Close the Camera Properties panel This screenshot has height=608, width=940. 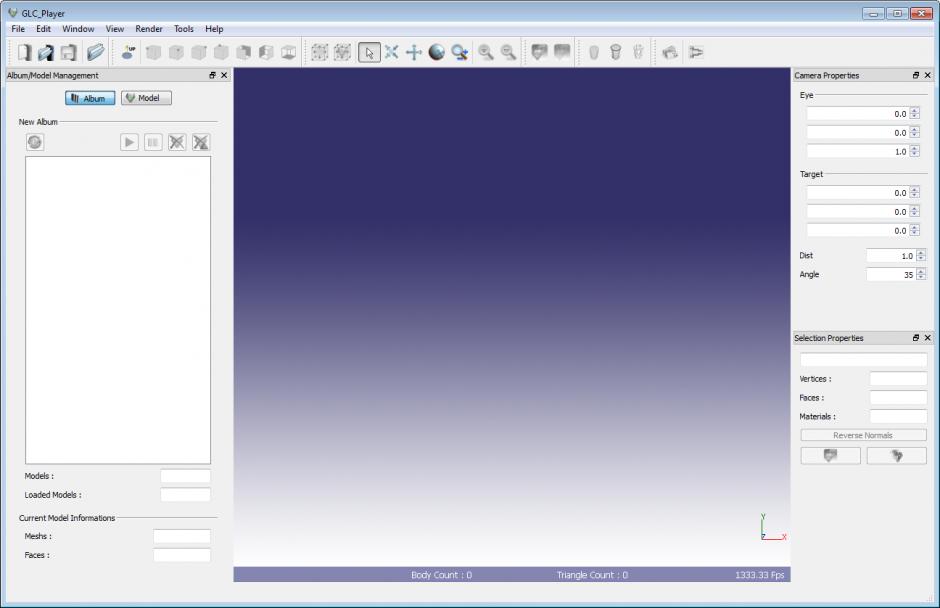927,75
